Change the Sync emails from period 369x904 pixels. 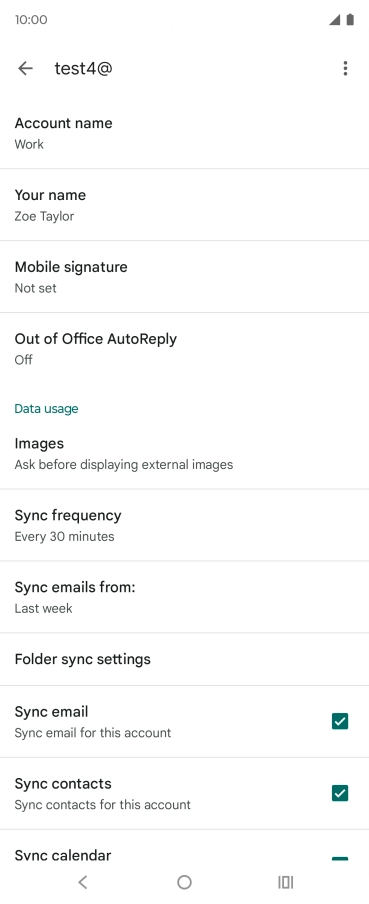click(184, 597)
